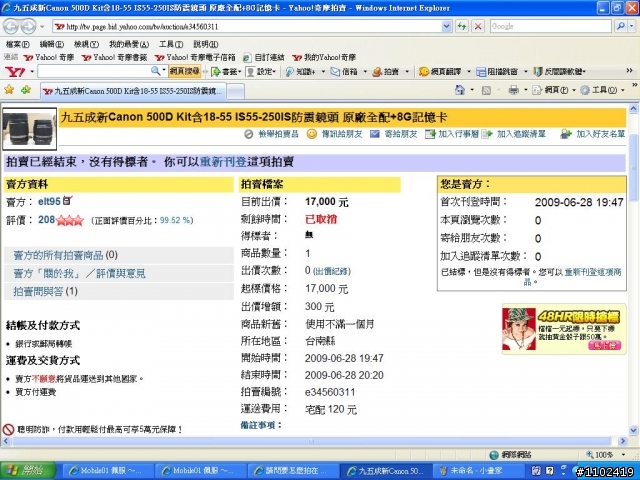The height and width of the screenshot is (480, 640).
Task: Open the 工具(T) menu
Action: [x=171, y=44]
